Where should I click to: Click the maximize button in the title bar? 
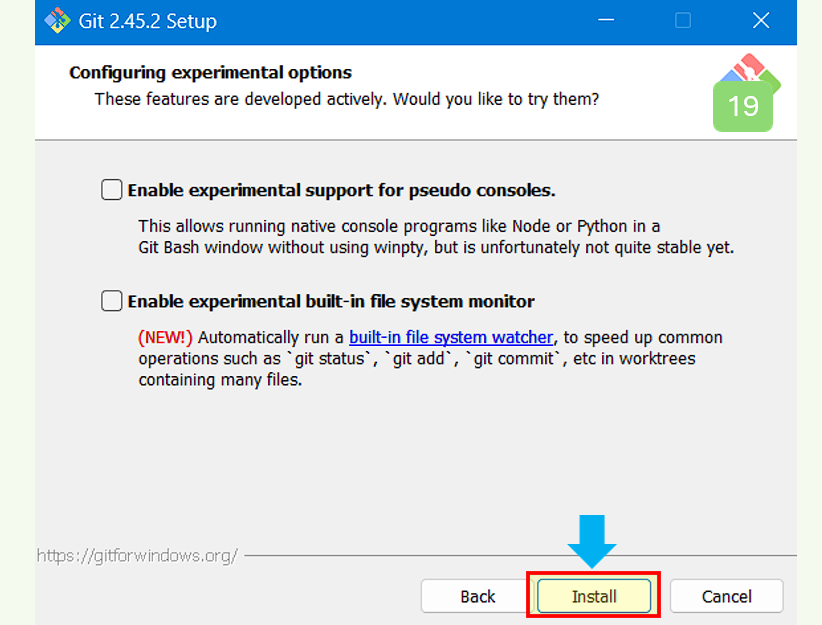tap(683, 20)
